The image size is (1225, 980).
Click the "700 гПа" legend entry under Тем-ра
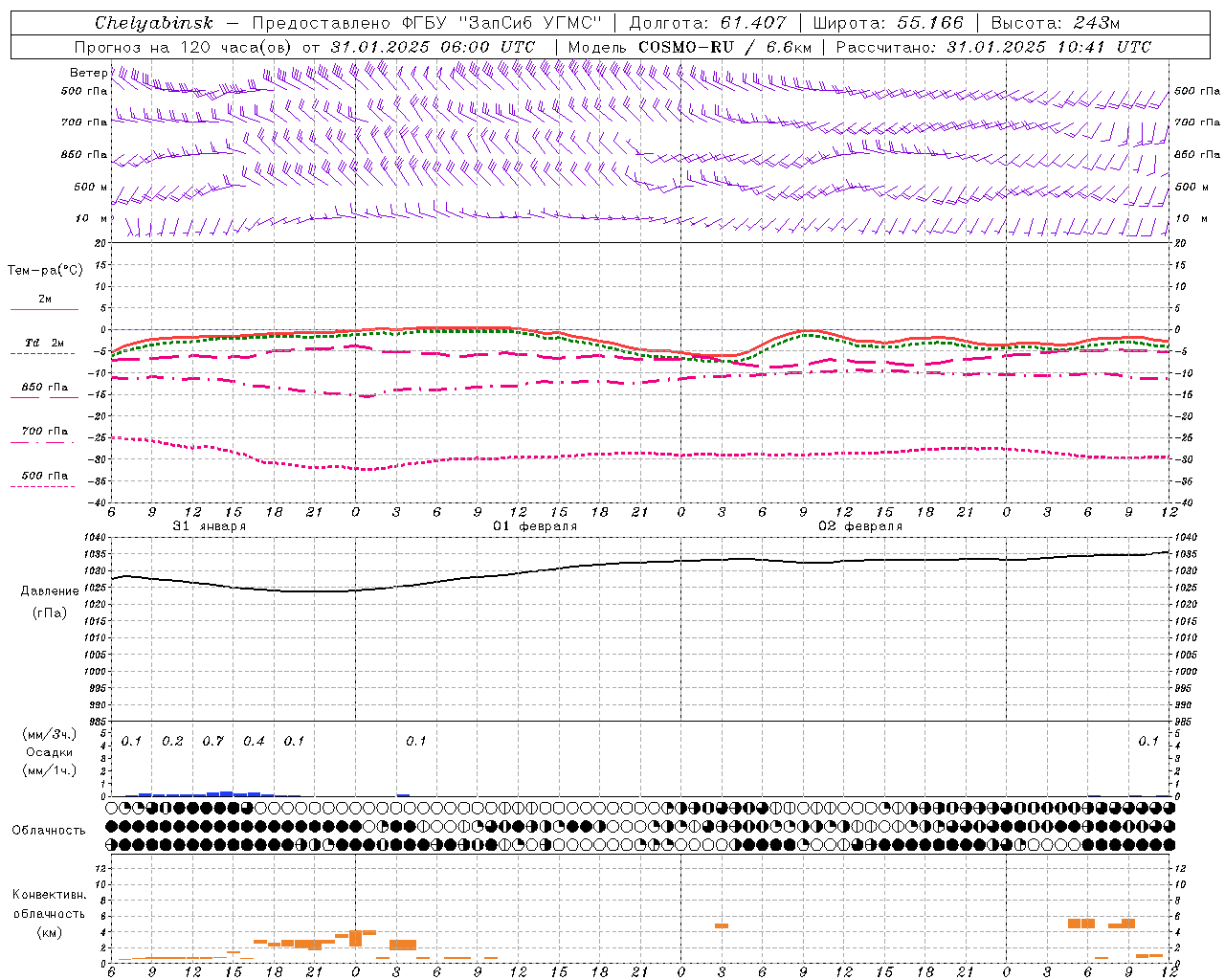pyautogui.click(x=44, y=431)
